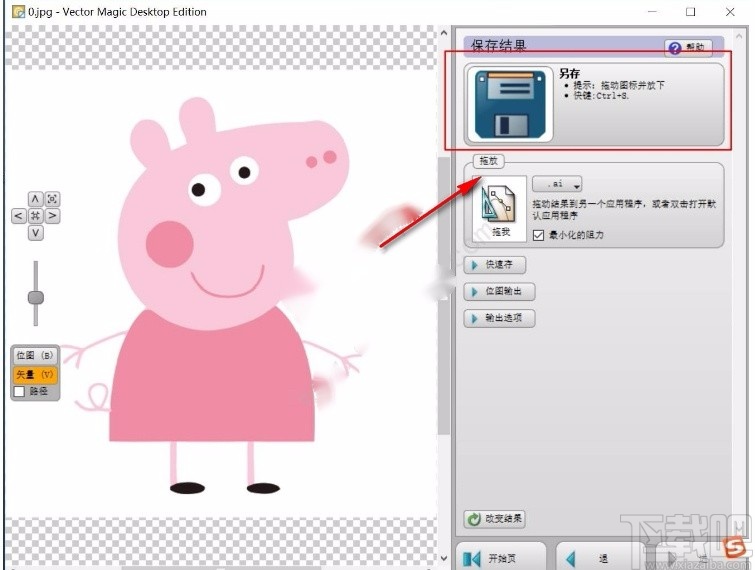Click the green refresh icon on change result
The width and height of the screenshot is (755, 570).
coord(474,519)
